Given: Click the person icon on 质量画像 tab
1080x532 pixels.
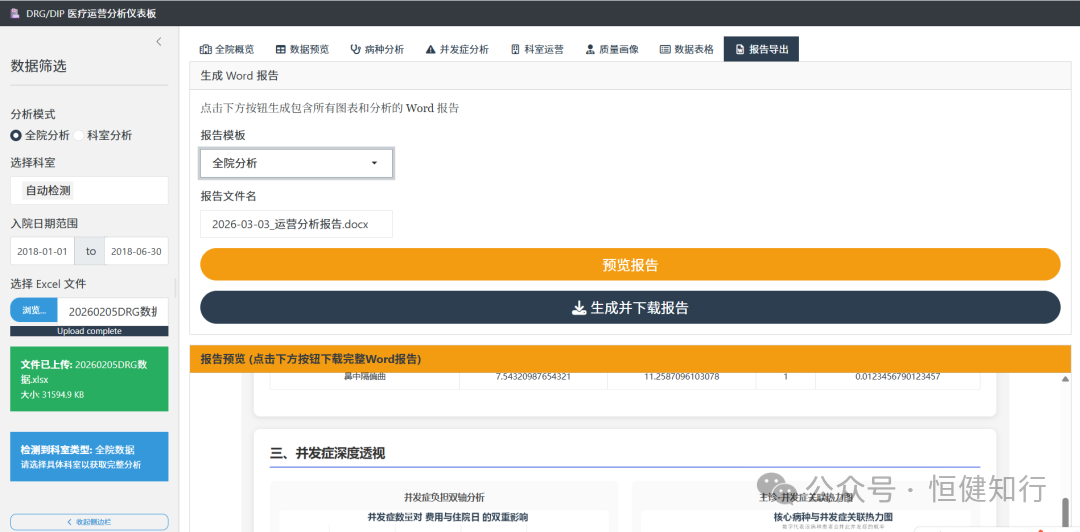Looking at the screenshot, I should [590, 50].
